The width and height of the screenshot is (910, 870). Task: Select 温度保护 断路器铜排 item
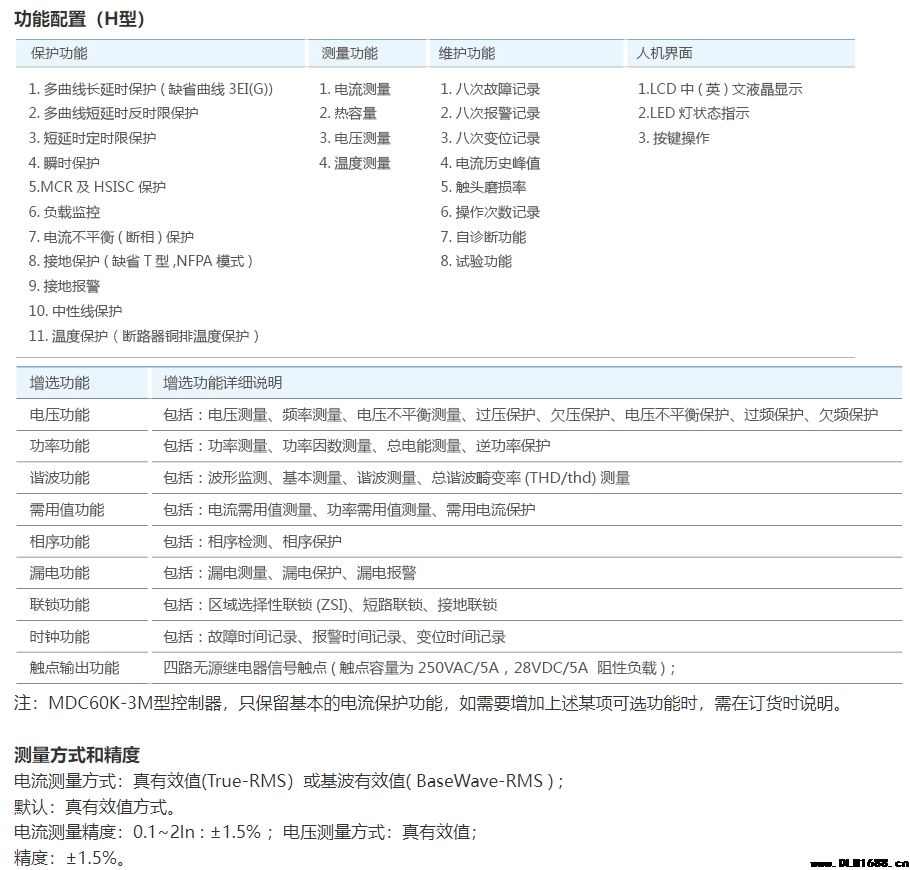144,336
